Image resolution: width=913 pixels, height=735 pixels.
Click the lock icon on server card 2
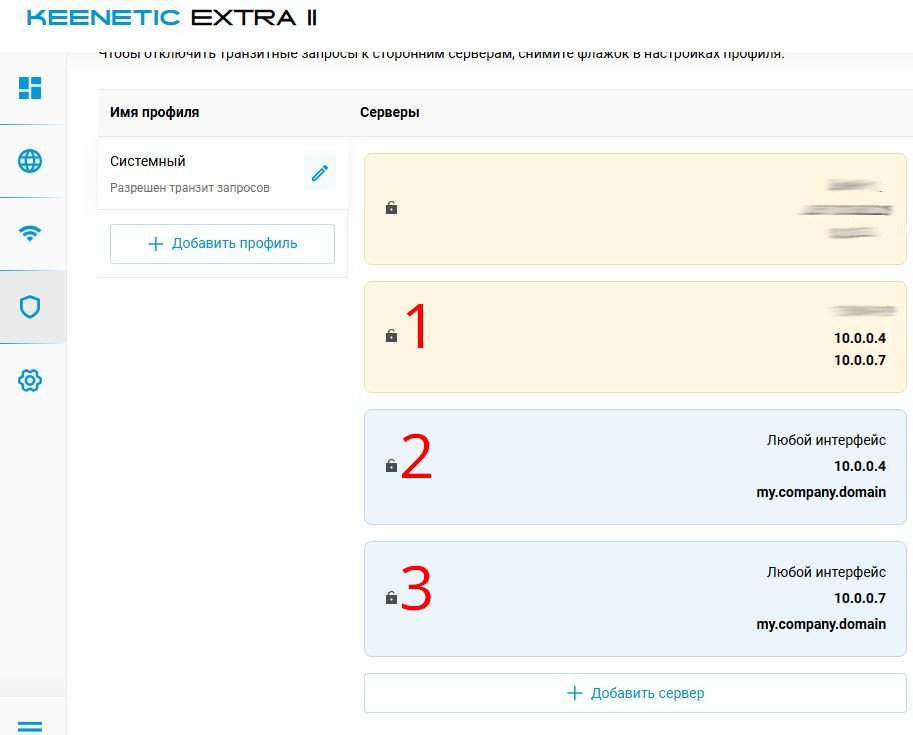coord(391,466)
